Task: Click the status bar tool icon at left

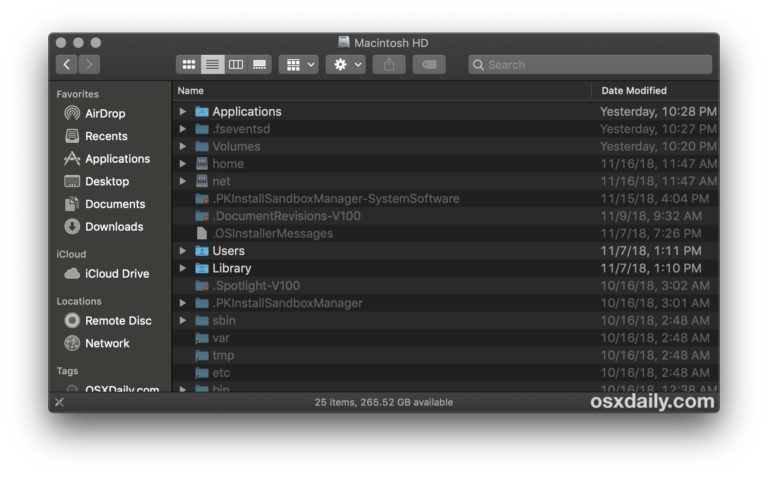Action: 59,402
